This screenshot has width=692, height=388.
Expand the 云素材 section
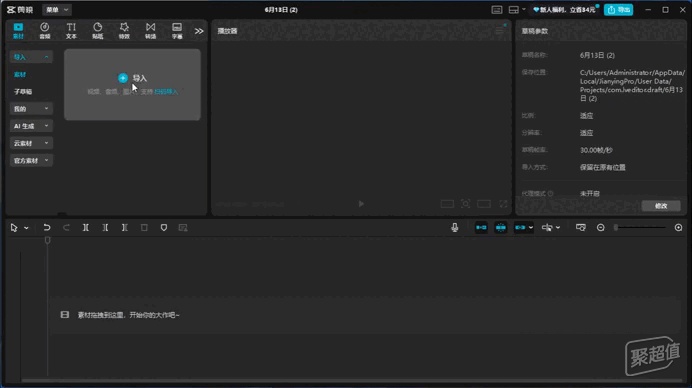[x=30, y=143]
